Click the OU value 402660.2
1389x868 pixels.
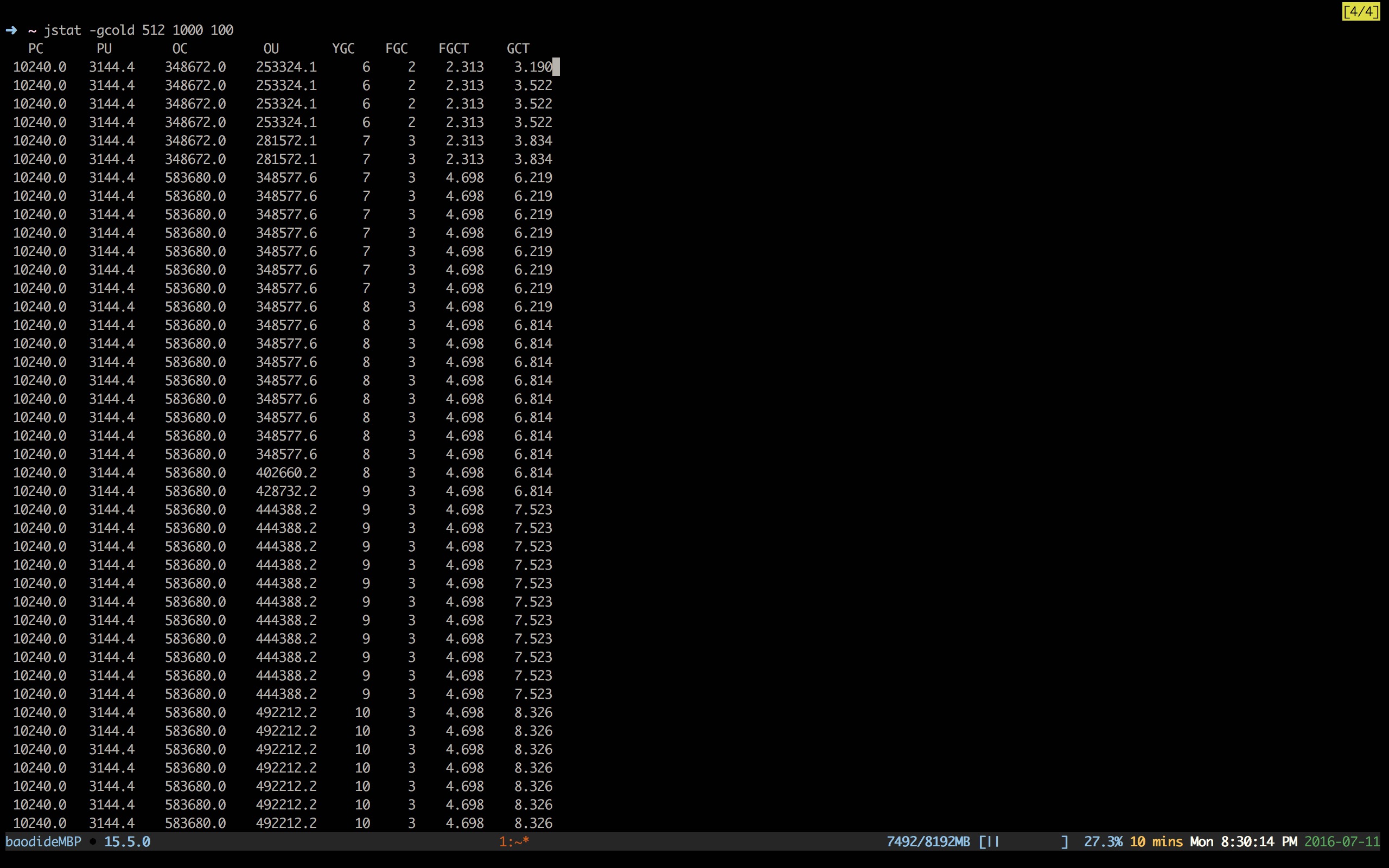tap(286, 473)
